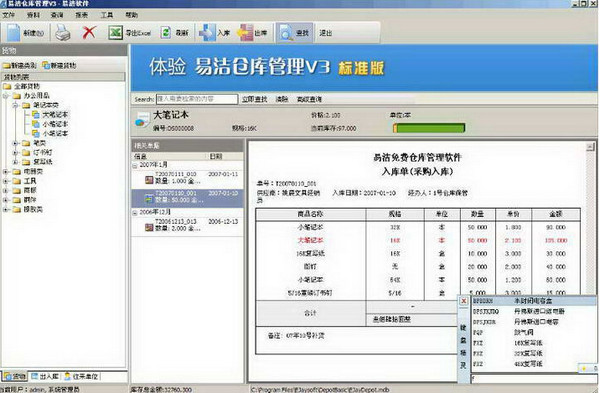This screenshot has height=393, width=600.
Task: Click the green stock level progress bar
Action: pos(429,128)
